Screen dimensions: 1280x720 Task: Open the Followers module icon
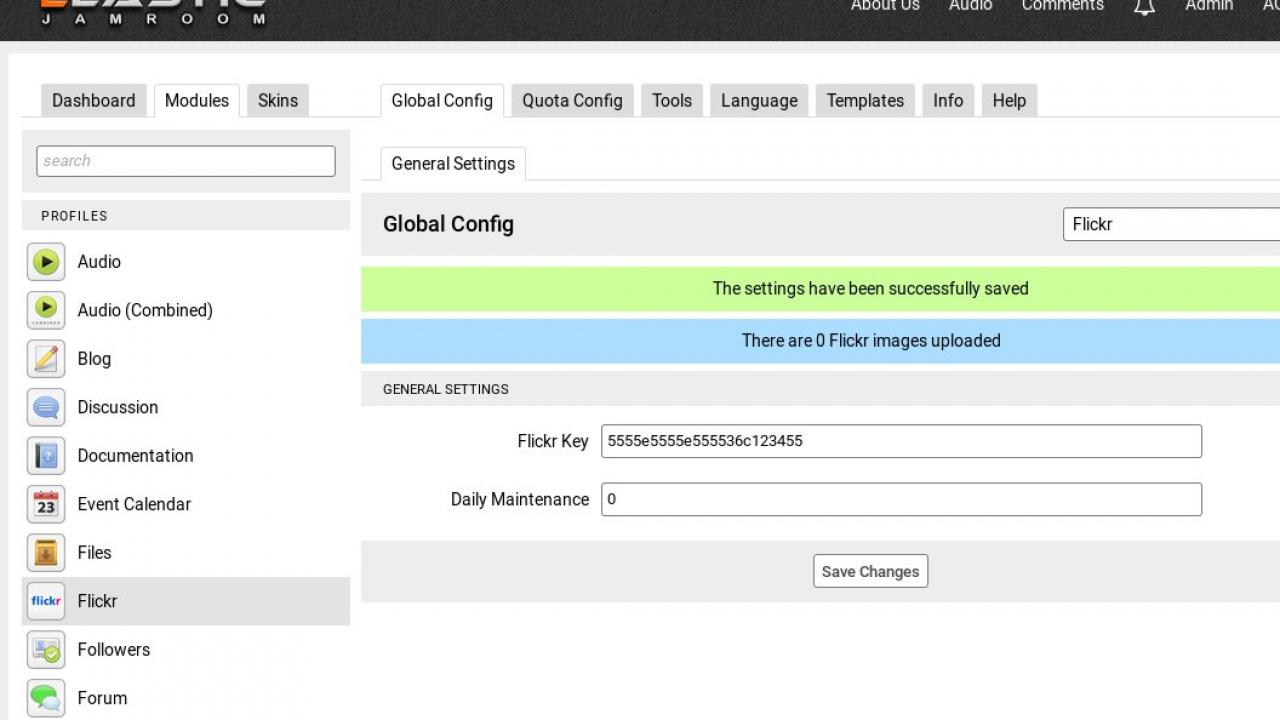click(46, 650)
